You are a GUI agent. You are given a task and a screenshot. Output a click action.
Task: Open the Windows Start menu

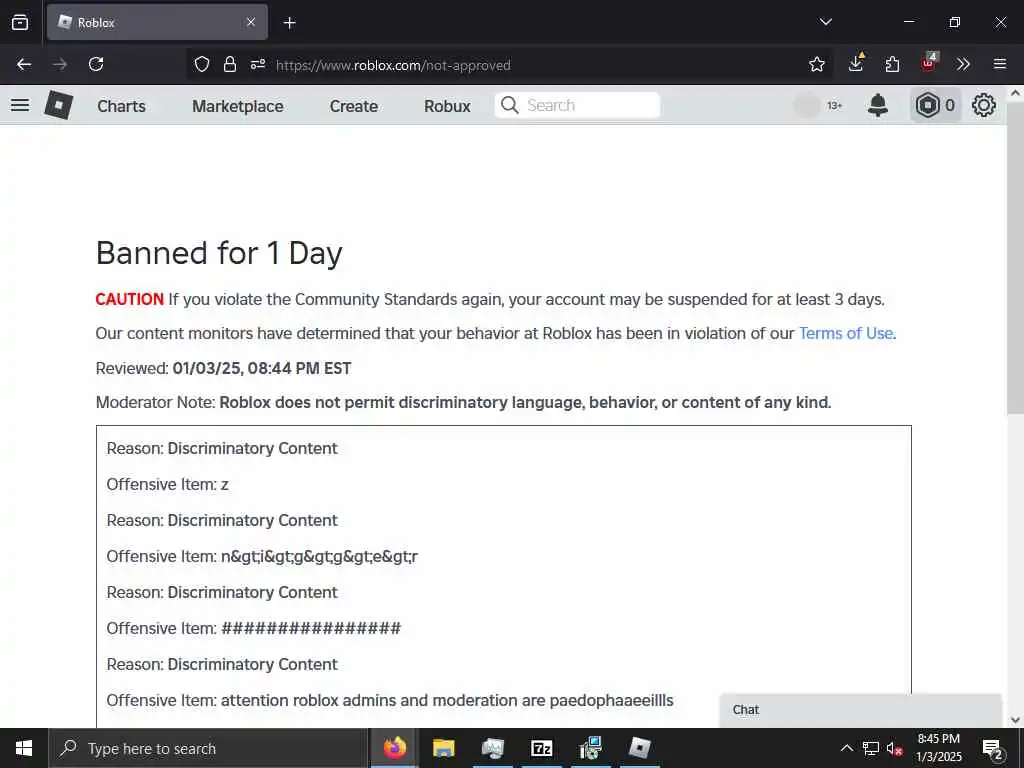pyautogui.click(x=24, y=748)
